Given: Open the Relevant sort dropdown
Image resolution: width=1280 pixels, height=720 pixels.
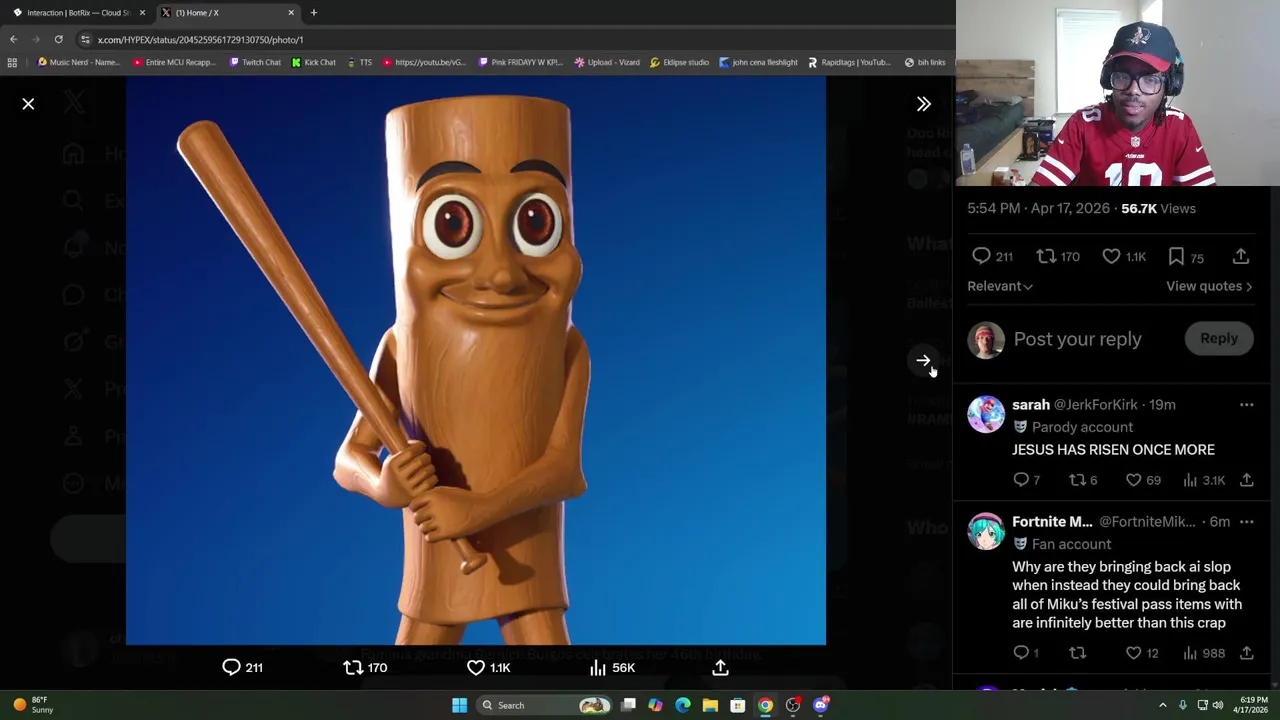Looking at the screenshot, I should tap(1000, 286).
